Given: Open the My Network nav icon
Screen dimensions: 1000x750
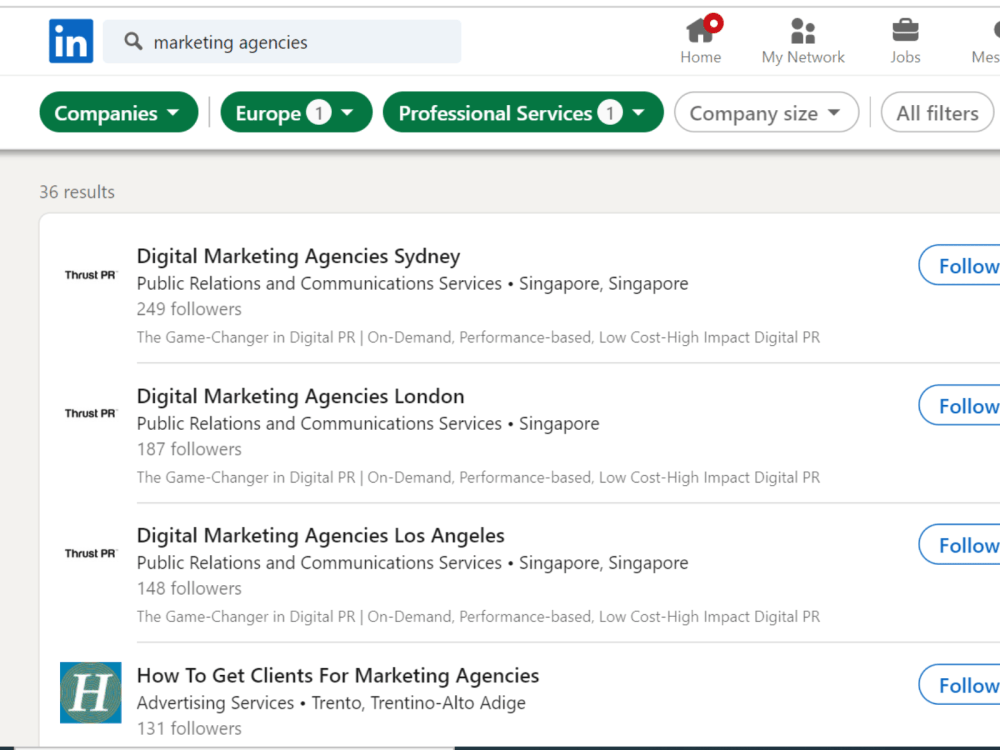Looking at the screenshot, I should point(803,41).
